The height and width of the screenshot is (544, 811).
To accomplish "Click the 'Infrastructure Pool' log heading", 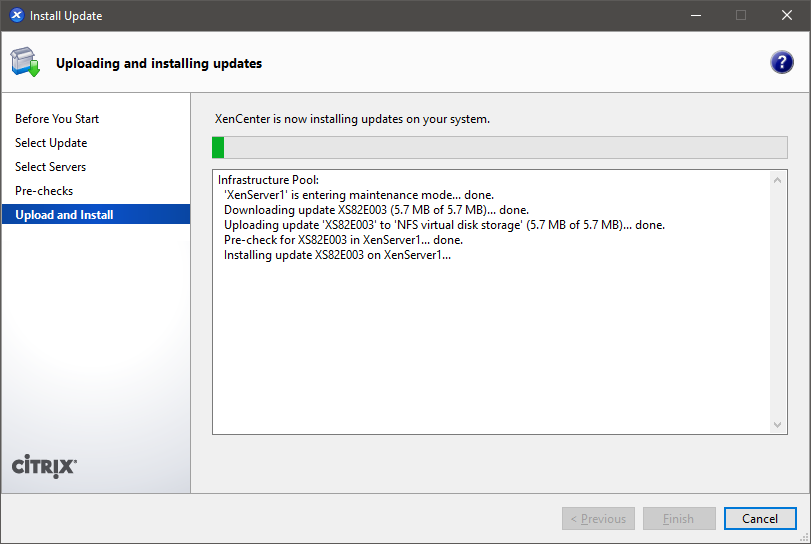I will (x=268, y=180).
